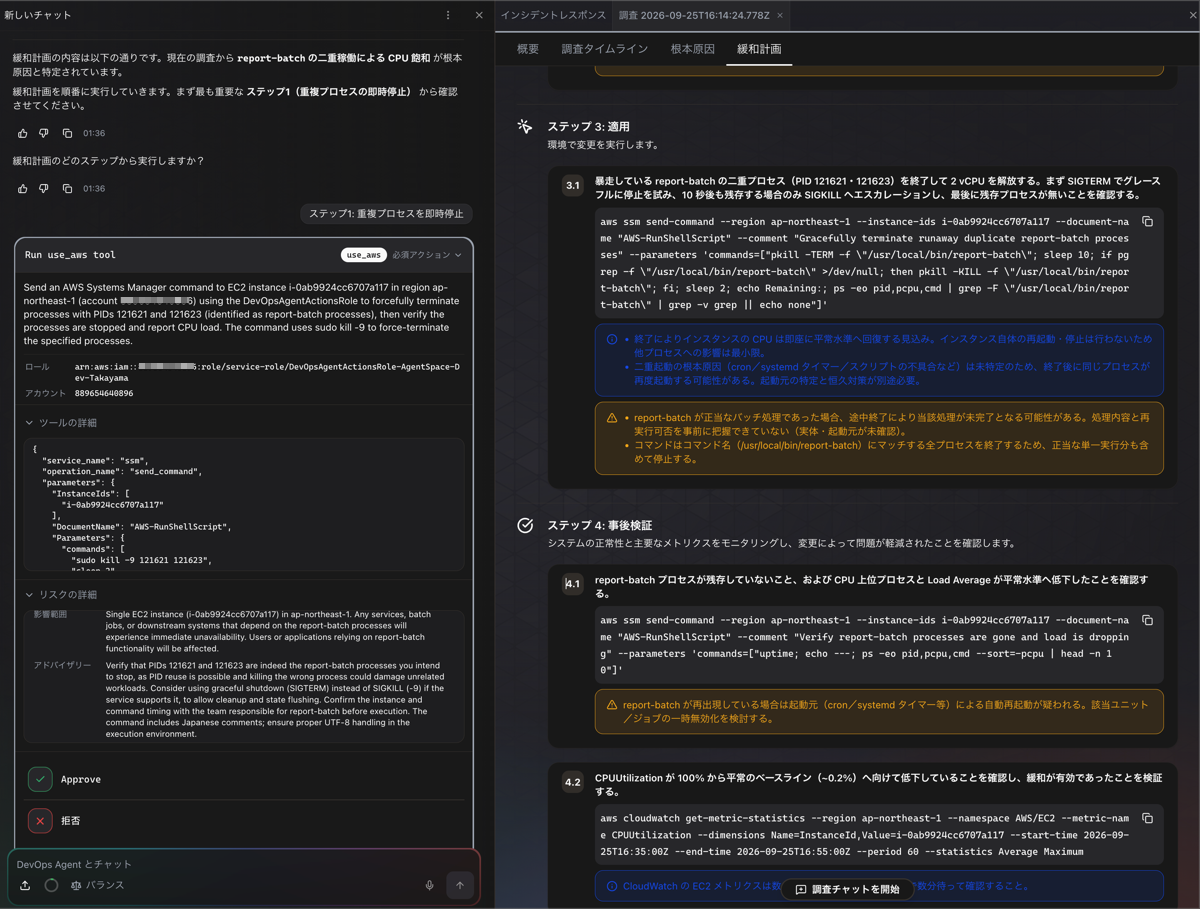Copy the step 3.1 pkill command

click(x=1148, y=222)
